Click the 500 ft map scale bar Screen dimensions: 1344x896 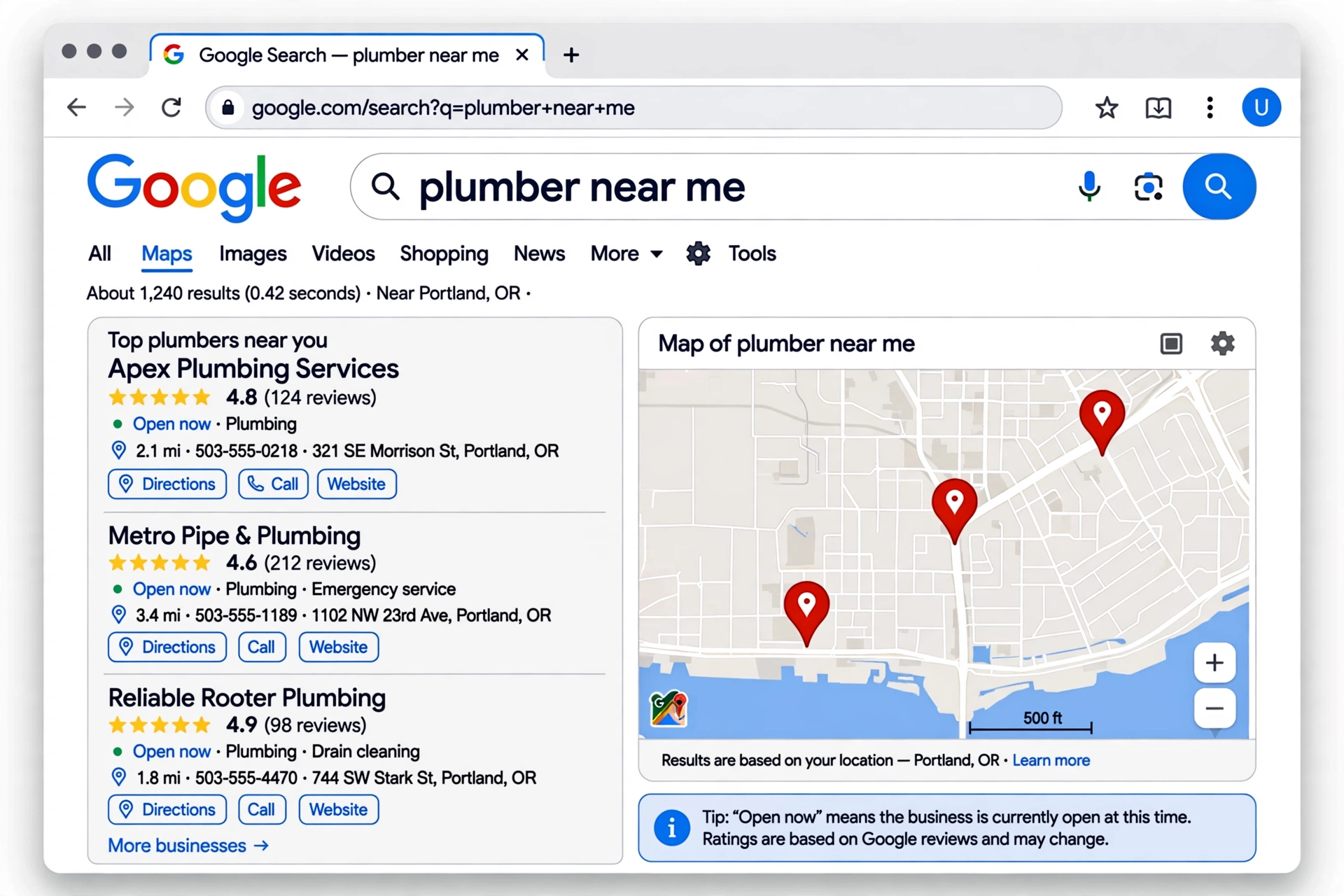[x=1030, y=722]
